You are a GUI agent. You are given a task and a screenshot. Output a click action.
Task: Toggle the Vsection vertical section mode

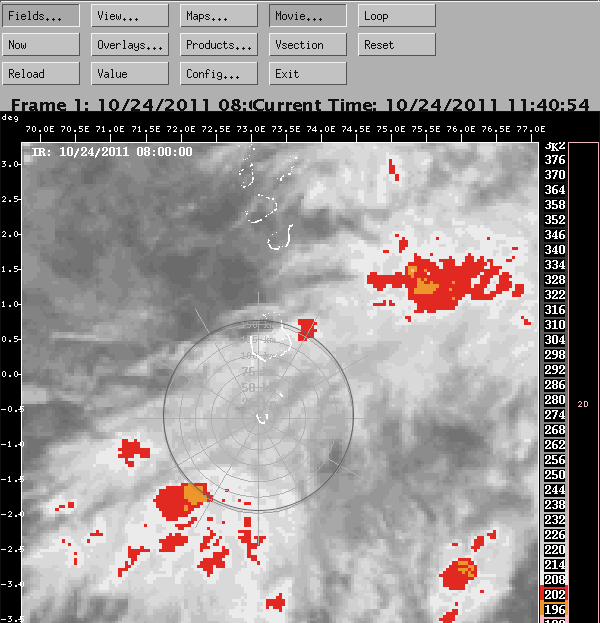point(308,45)
